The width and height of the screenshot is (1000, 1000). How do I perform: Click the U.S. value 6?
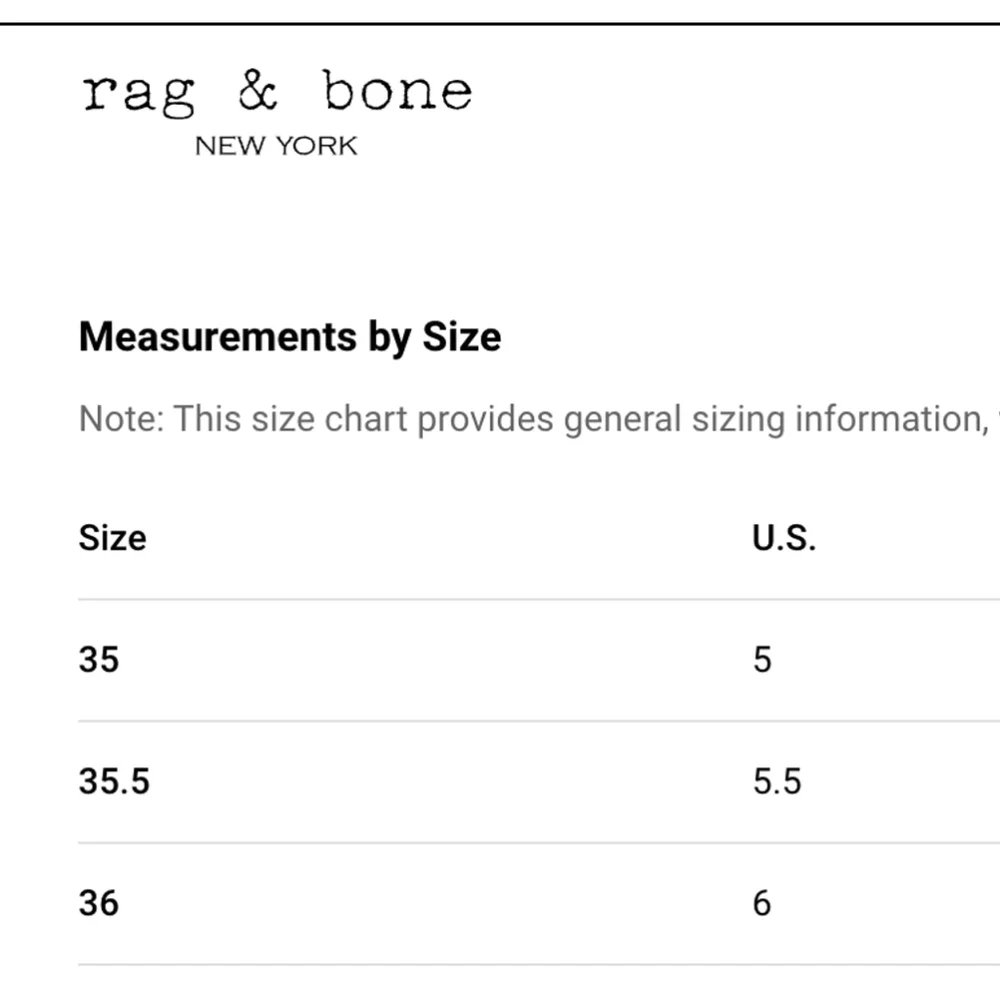click(762, 902)
